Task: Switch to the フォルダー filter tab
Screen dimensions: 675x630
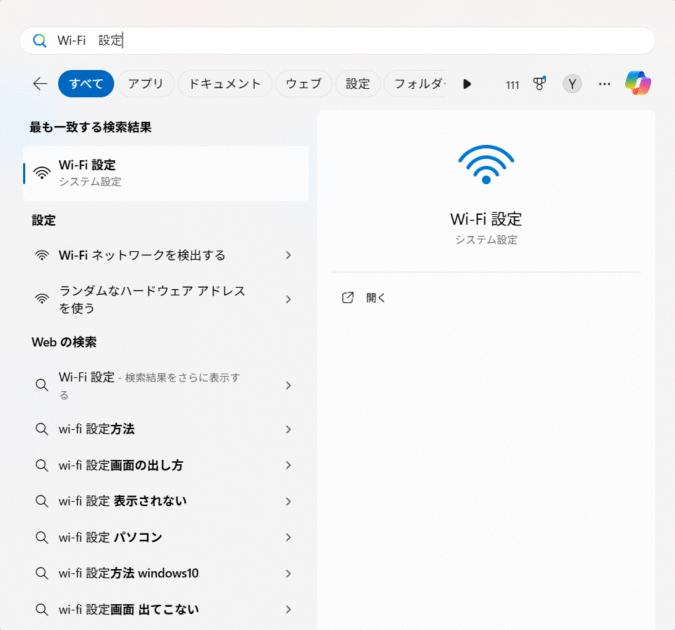Action: (415, 84)
